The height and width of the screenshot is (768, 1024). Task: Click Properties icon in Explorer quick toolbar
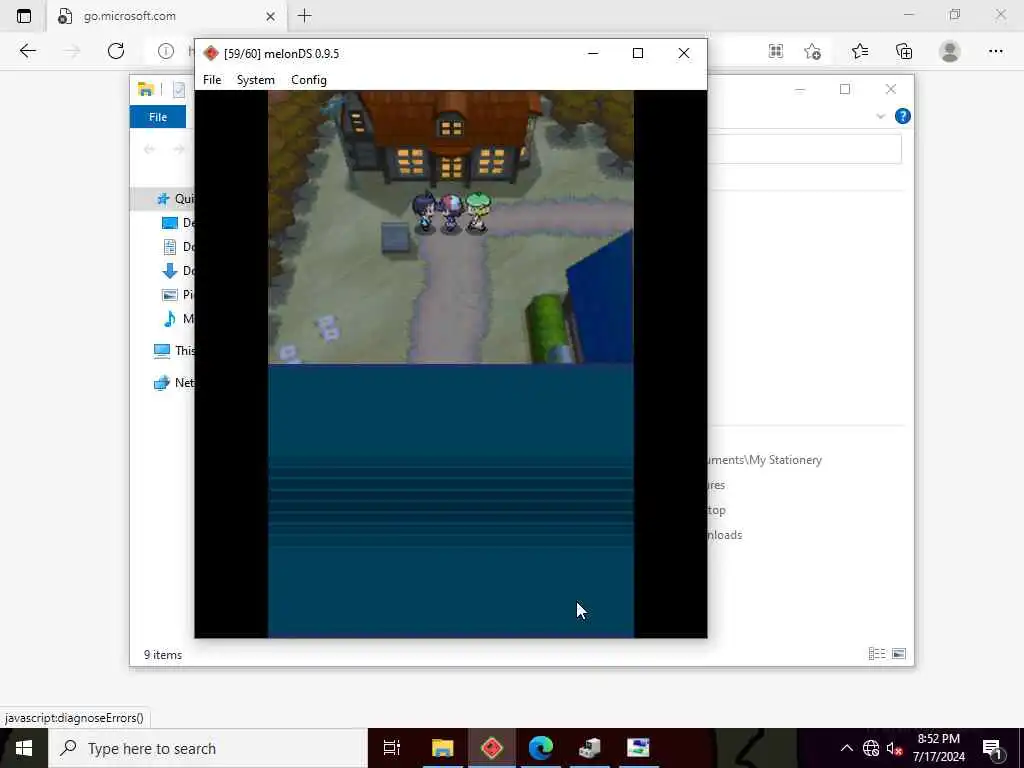coord(179,89)
